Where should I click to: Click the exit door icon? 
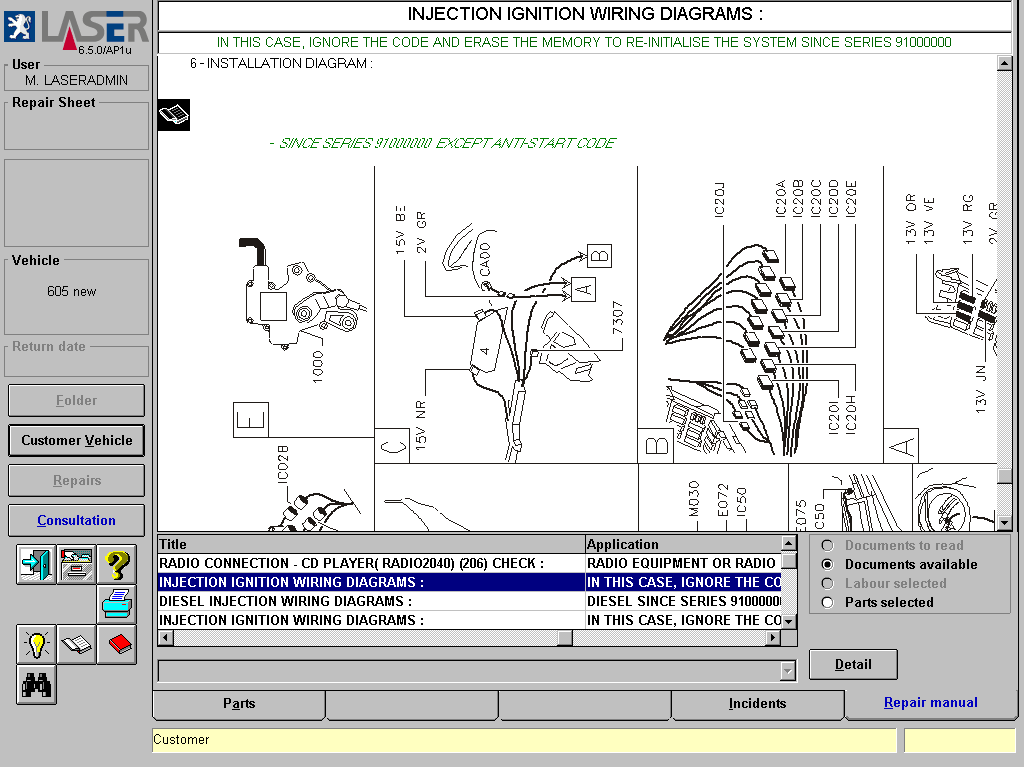tap(36, 564)
